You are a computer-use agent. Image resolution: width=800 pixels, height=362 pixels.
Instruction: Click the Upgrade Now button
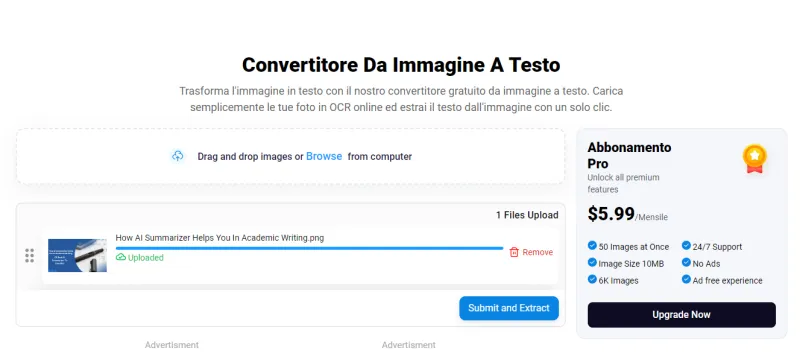[682, 315]
